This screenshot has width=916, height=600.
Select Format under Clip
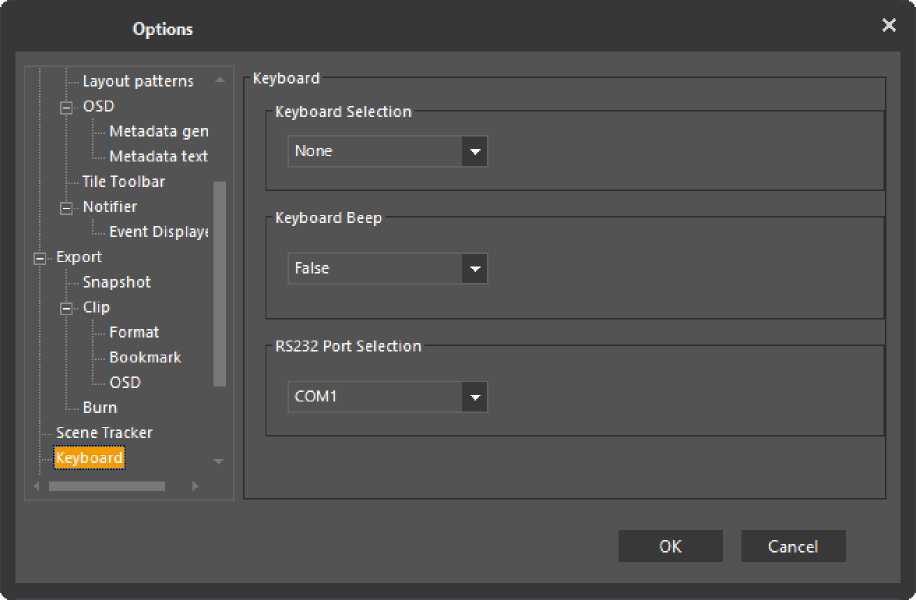(134, 333)
